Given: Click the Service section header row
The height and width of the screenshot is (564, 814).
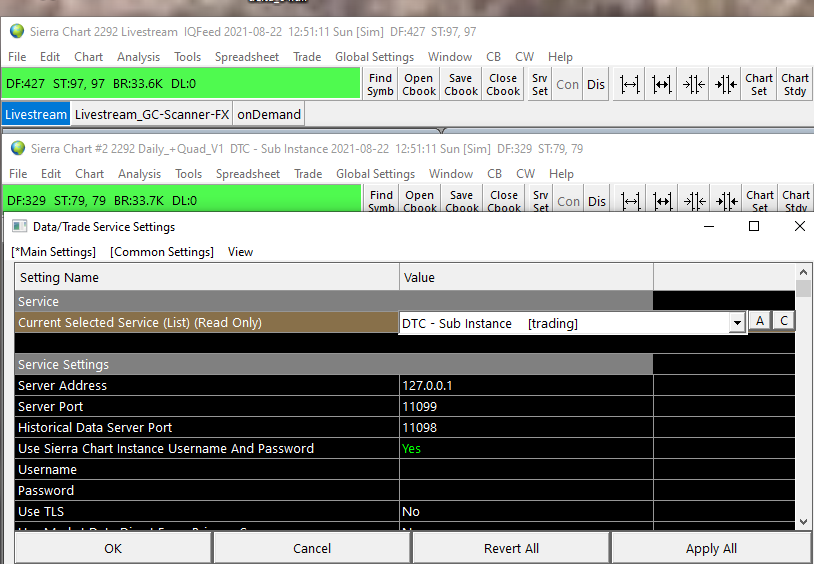Looking at the screenshot, I should pyautogui.click(x=334, y=301).
